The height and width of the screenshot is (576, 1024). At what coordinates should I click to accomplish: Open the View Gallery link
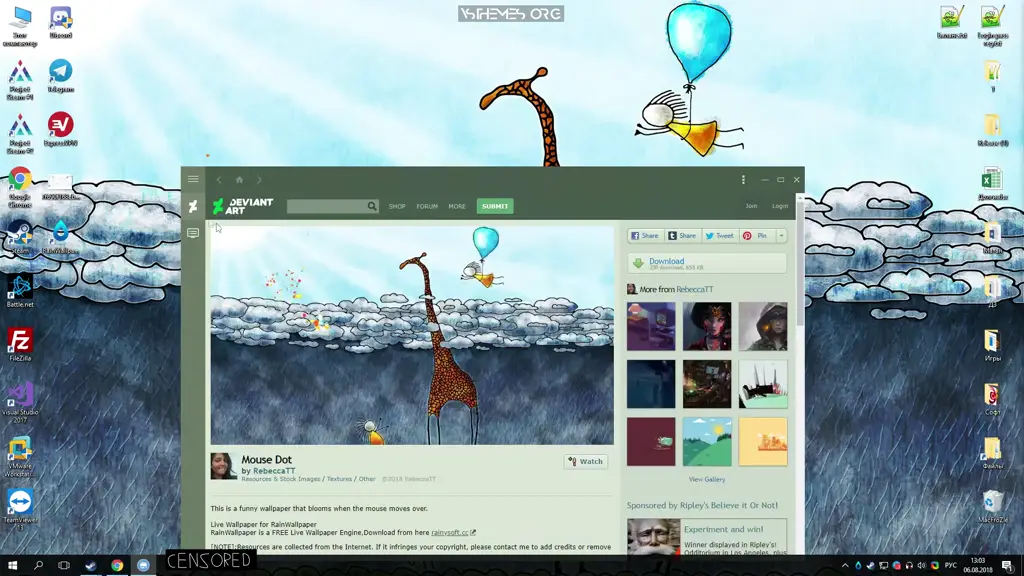coord(706,479)
